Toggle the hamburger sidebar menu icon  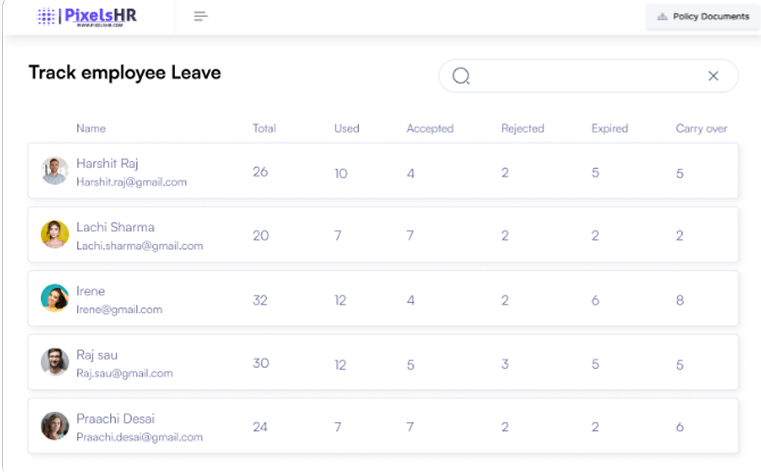(201, 16)
